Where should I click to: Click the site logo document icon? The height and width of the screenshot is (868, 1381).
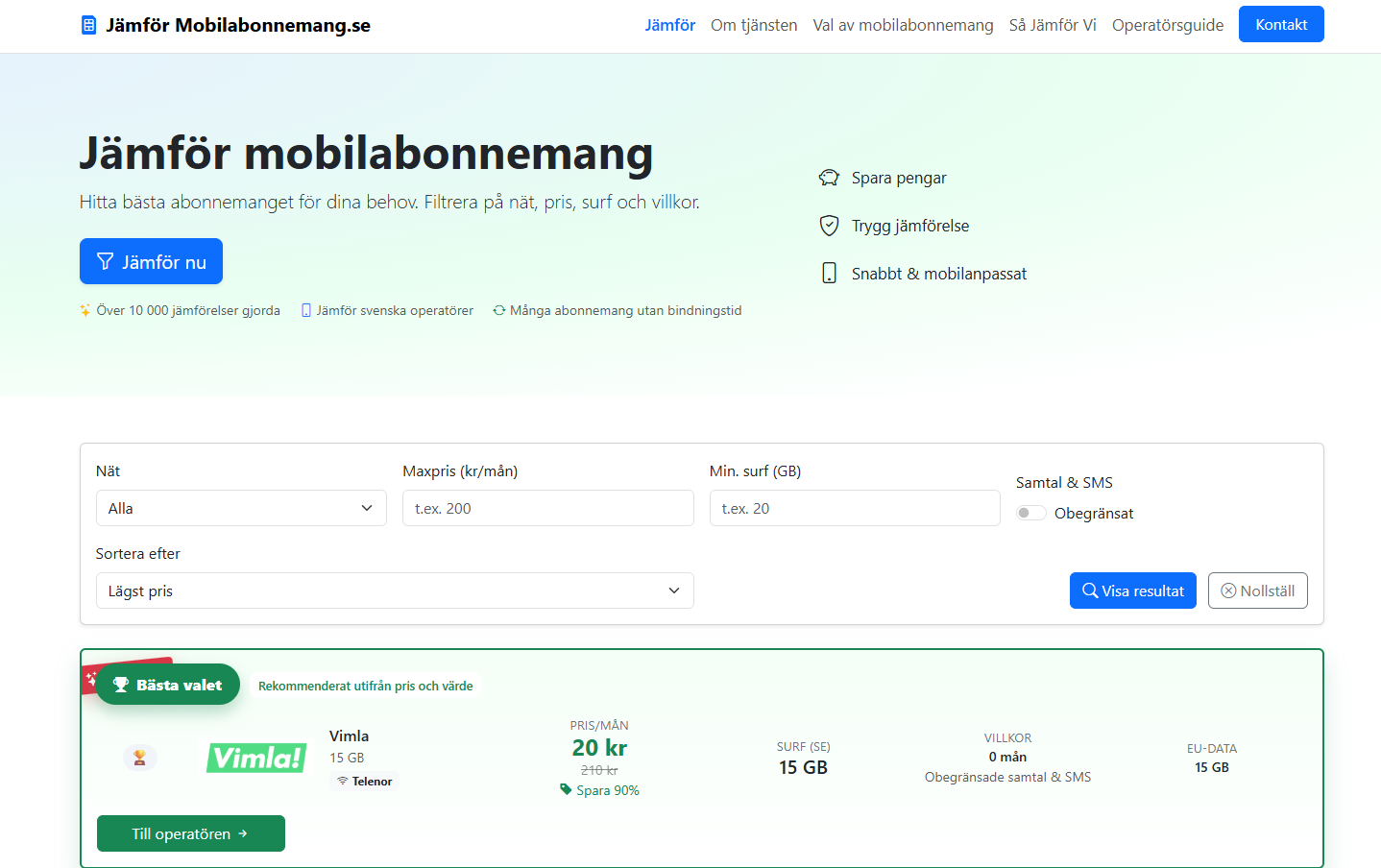tap(88, 25)
